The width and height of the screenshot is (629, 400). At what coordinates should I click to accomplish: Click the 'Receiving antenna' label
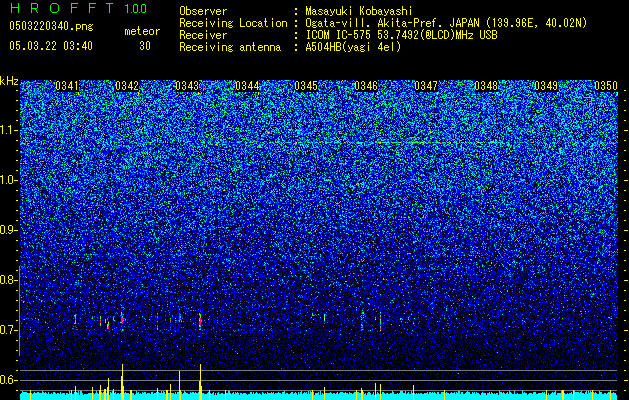click(x=230, y=47)
